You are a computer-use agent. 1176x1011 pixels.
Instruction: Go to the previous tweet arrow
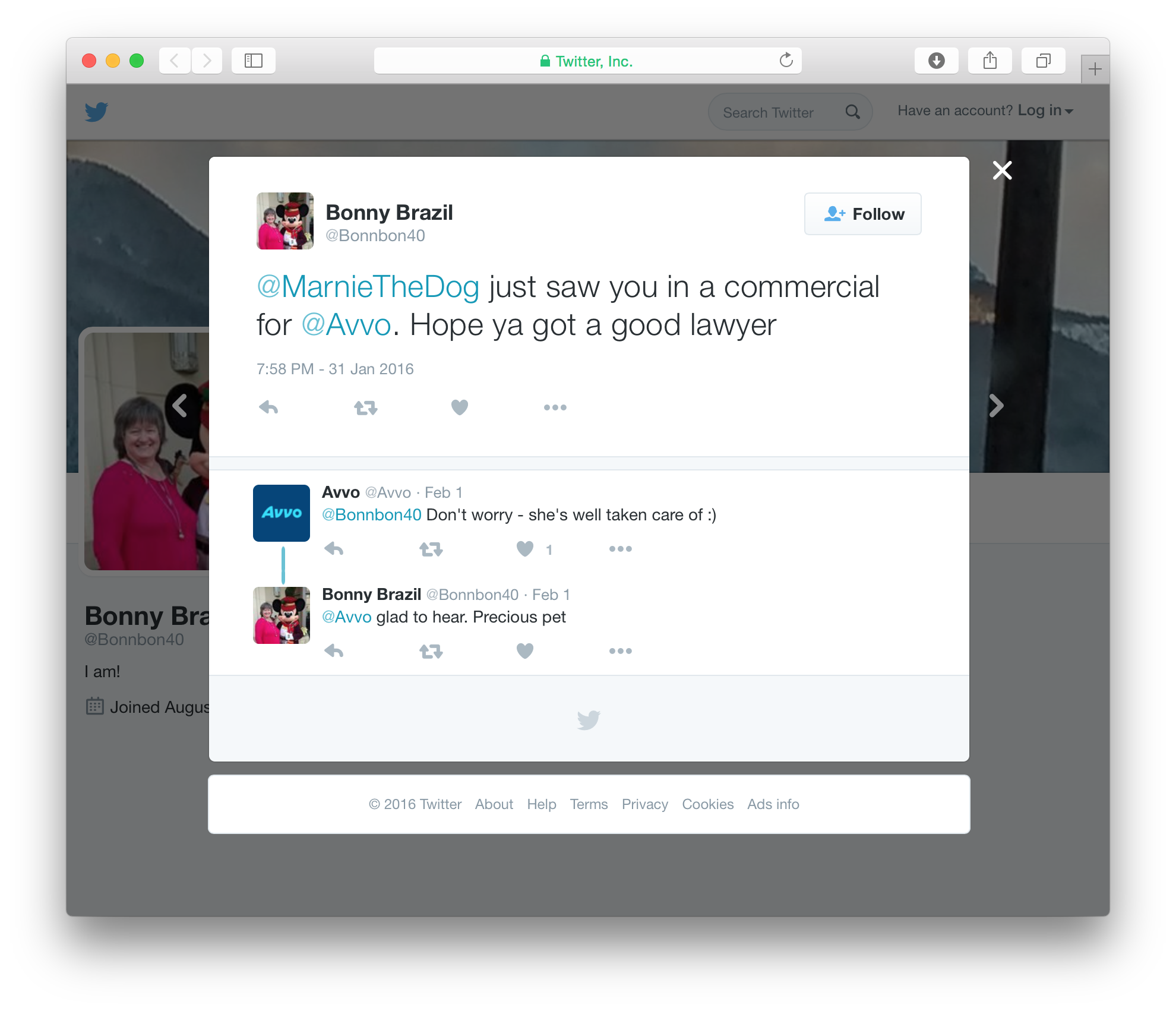[180, 406]
